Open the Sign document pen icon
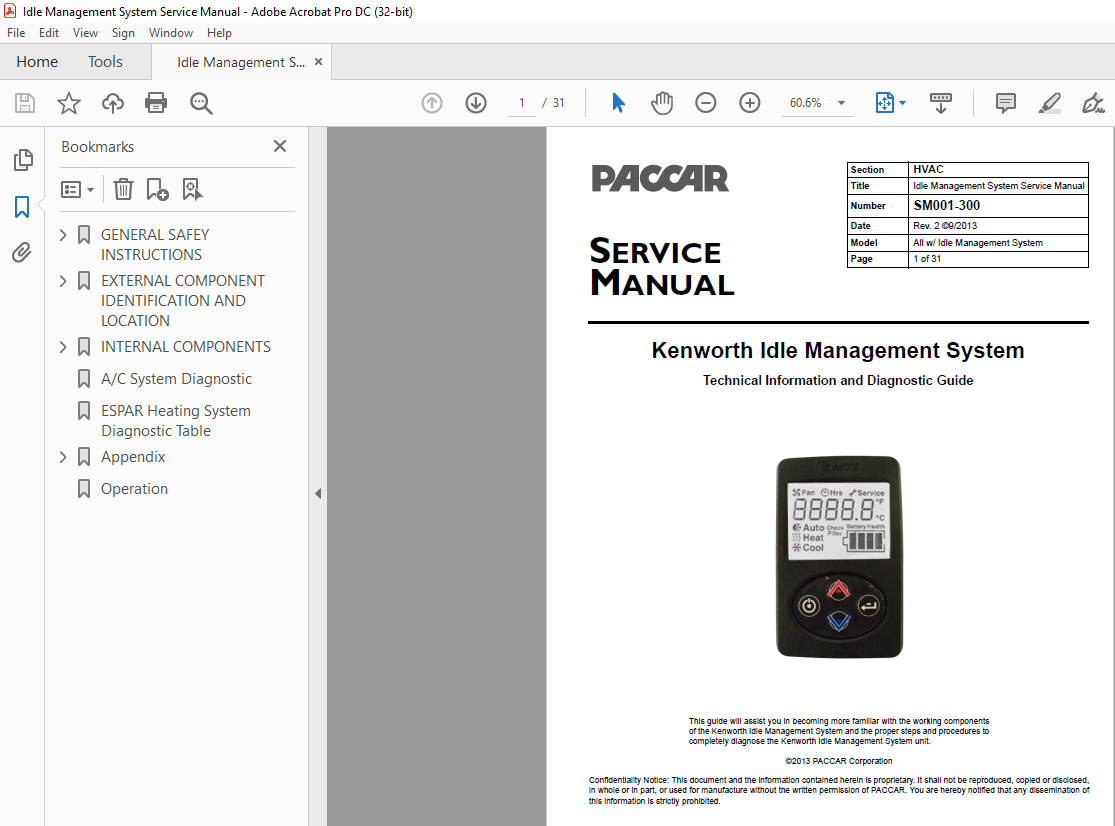Viewport: 1115px width, 826px height. point(1093,103)
